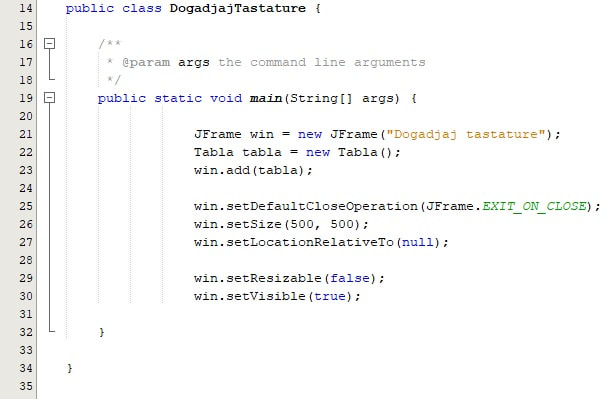Click the 'null' keyword on line 27
609x399 pixels.
click(418, 242)
